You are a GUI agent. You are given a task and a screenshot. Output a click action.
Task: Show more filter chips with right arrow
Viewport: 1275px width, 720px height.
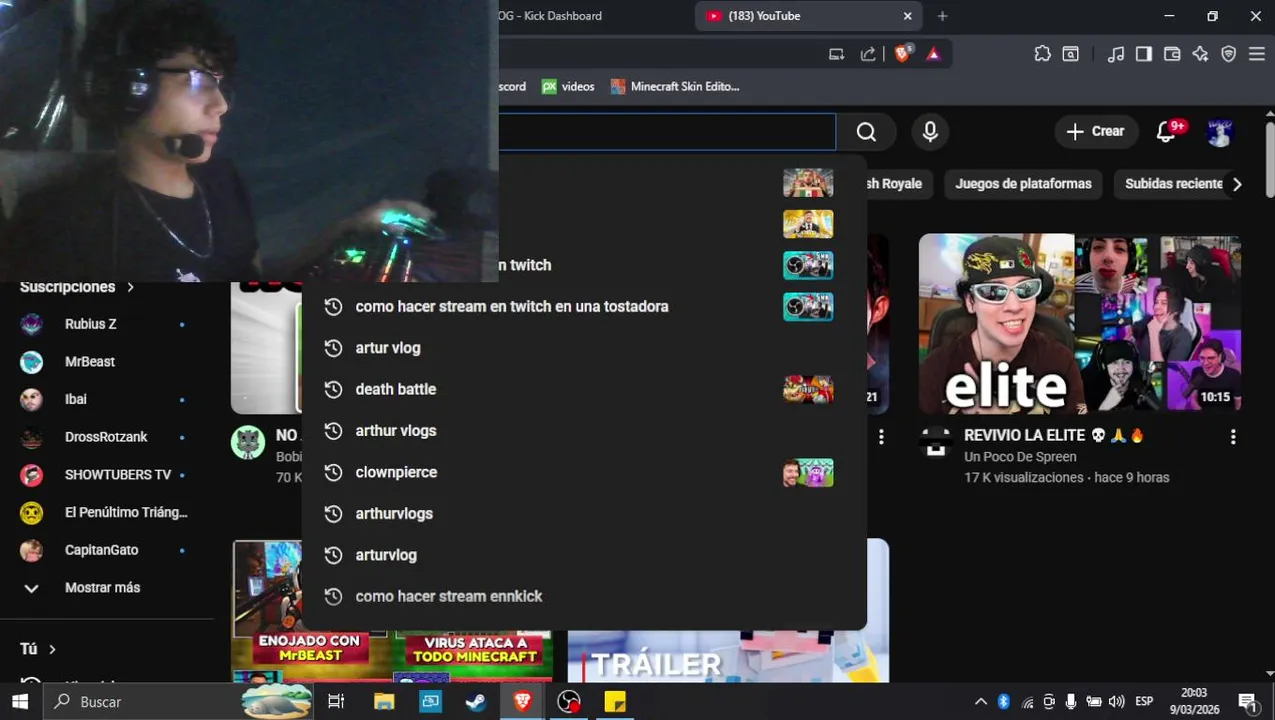click(1237, 184)
